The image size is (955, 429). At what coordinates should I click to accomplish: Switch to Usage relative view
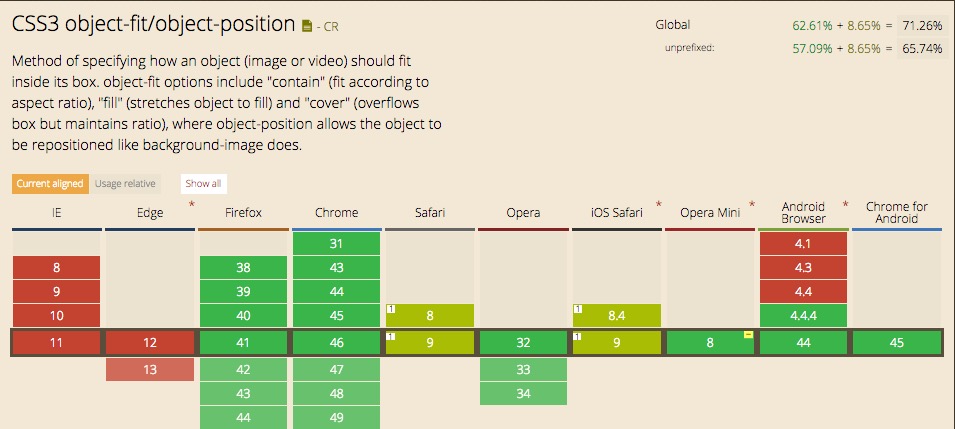(x=125, y=183)
